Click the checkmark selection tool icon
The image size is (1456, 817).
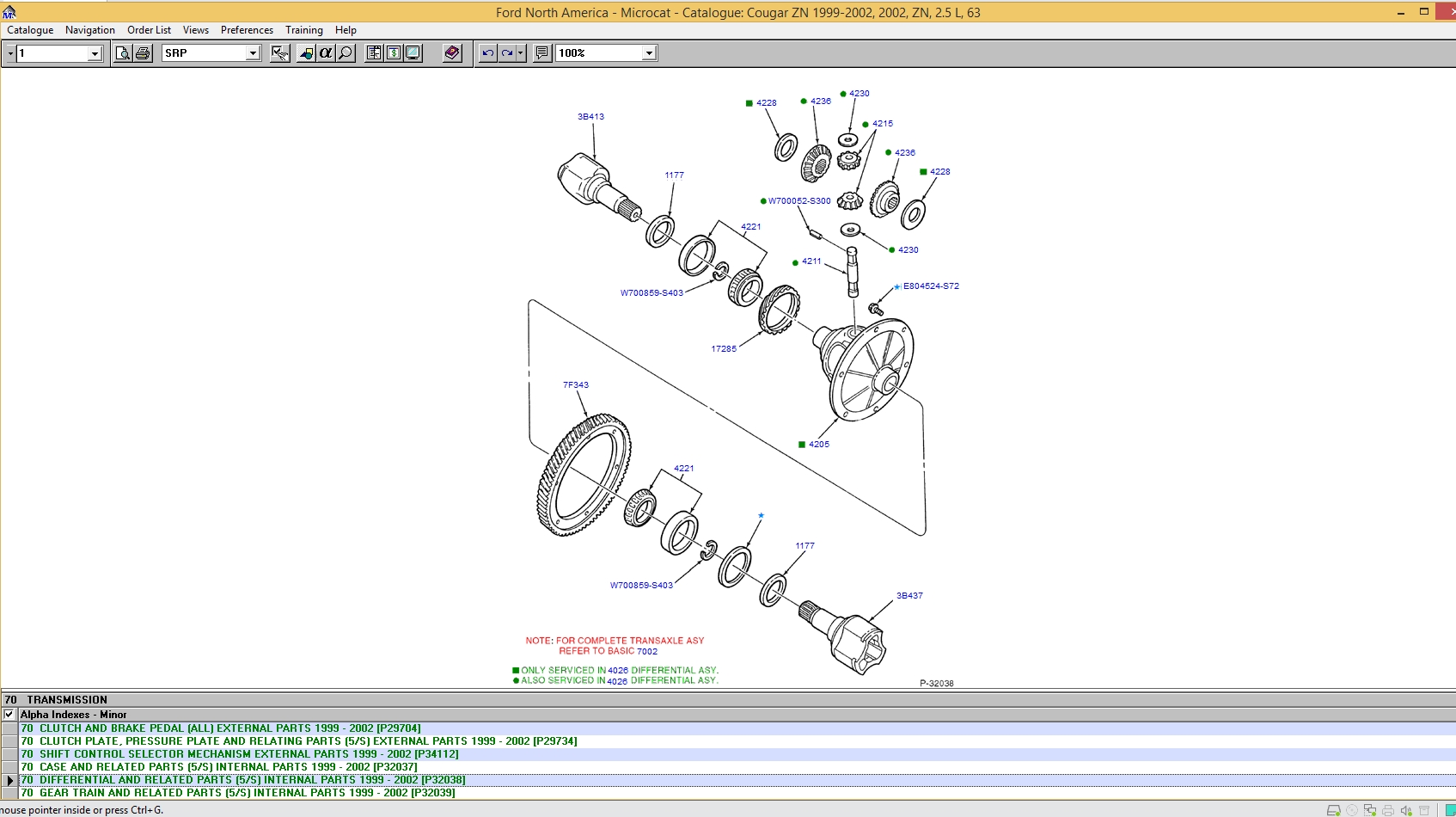tap(280, 53)
